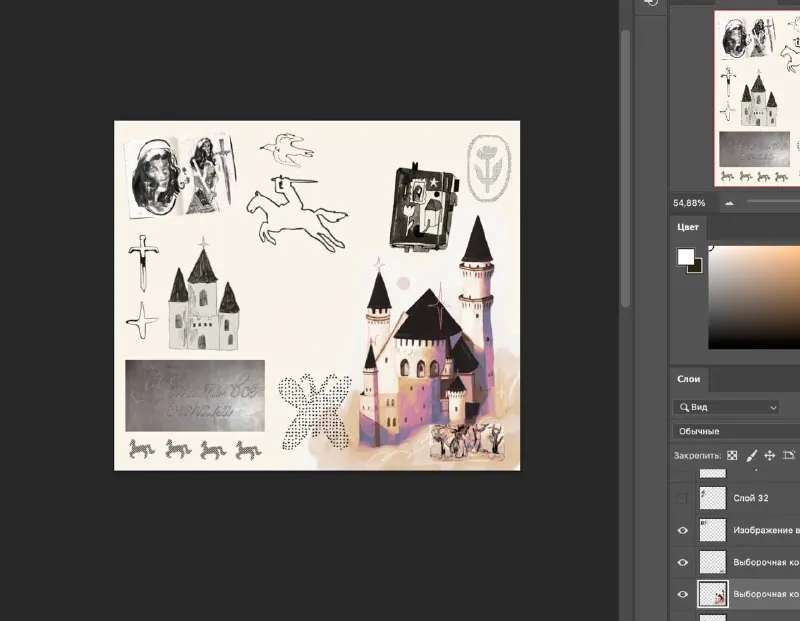Switch to the Слои panel tab

(688, 379)
